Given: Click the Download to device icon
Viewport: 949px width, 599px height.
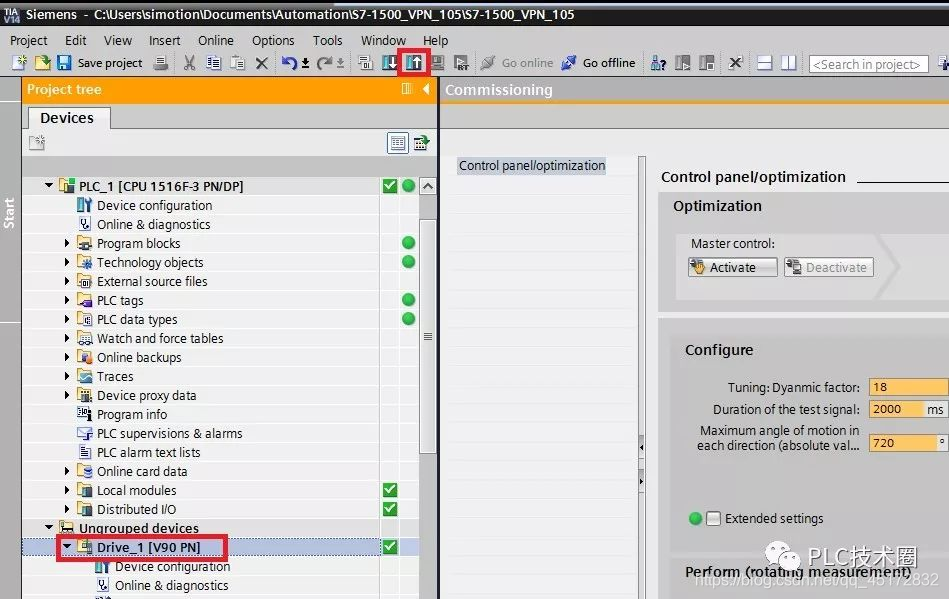Looking at the screenshot, I should tap(390, 62).
